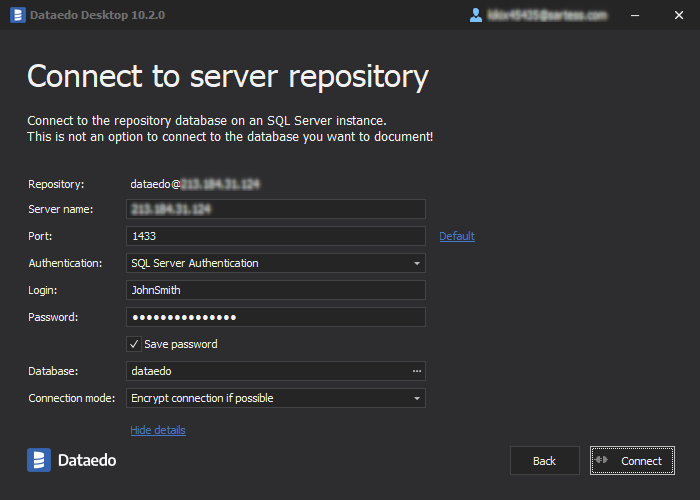The image size is (700, 500).
Task: Toggle the Save password checkbox
Action: 135,344
